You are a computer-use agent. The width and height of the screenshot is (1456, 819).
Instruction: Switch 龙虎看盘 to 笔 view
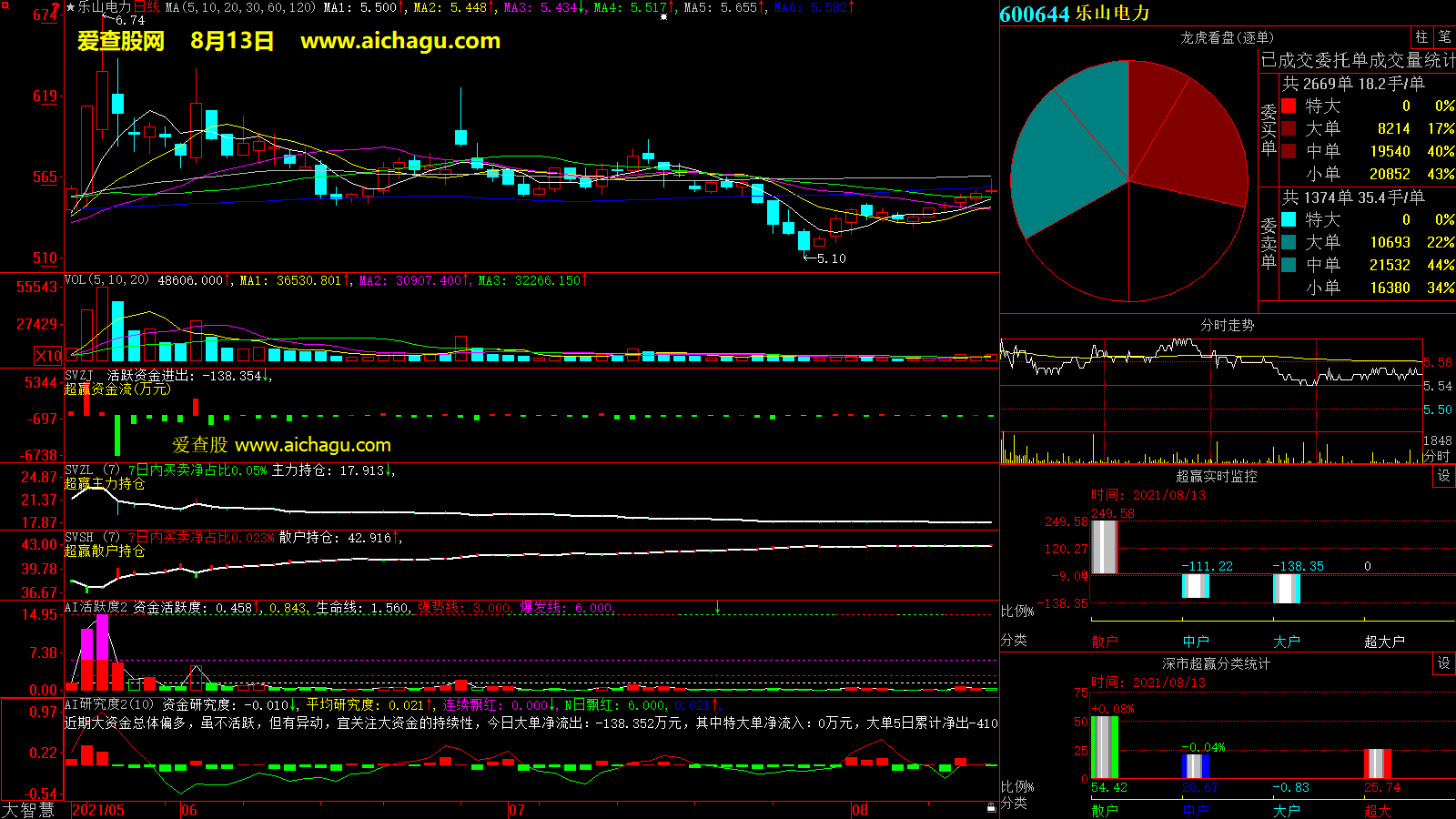pyautogui.click(x=1444, y=37)
